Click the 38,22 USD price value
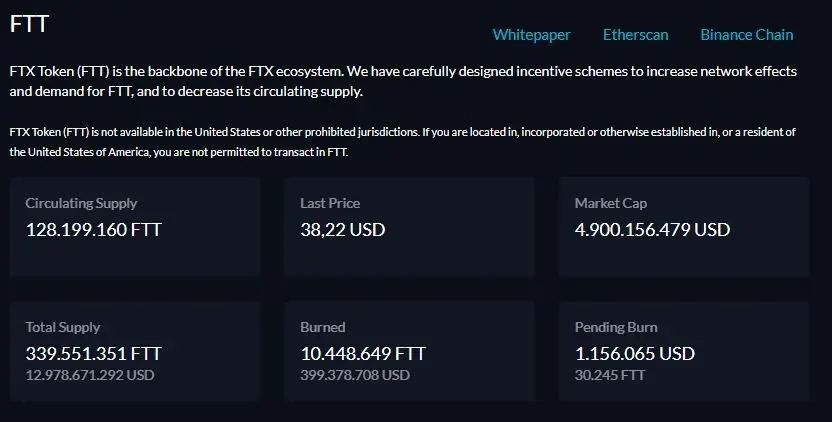Screen dimensions: 832x422 tap(343, 230)
